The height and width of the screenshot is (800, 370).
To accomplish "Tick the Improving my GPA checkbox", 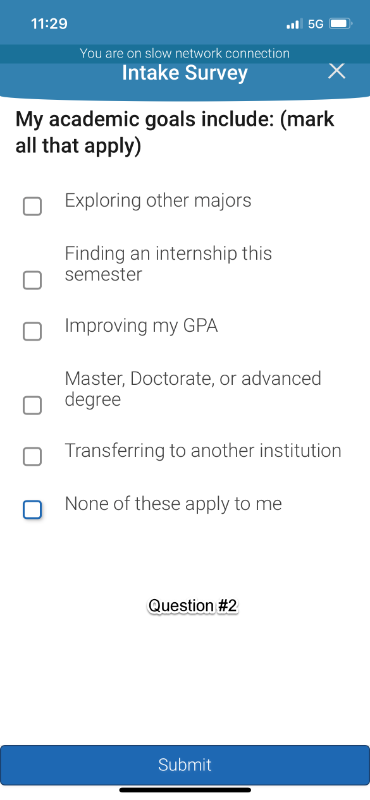I will pos(32,332).
